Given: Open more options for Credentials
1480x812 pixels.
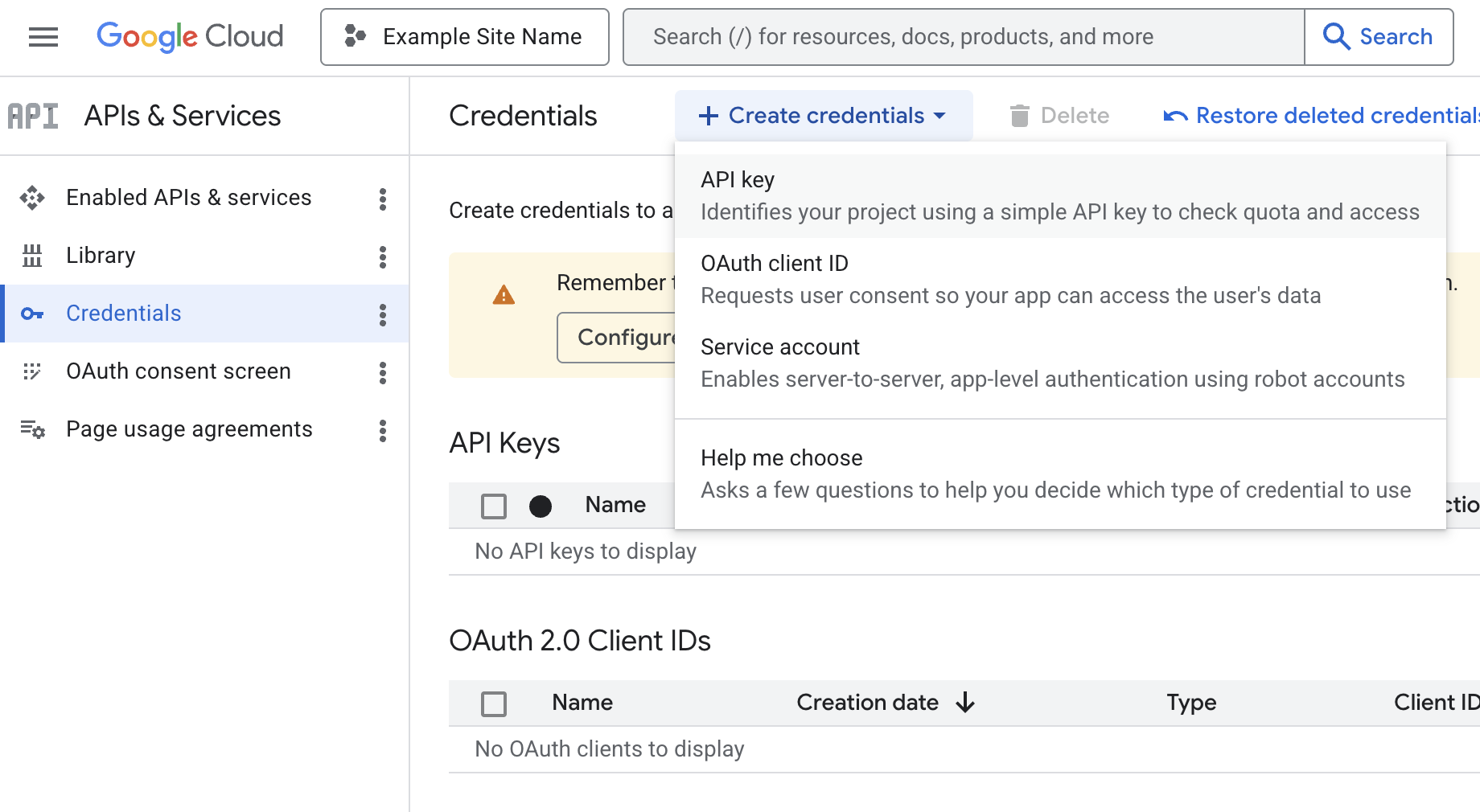Looking at the screenshot, I should pos(383,315).
